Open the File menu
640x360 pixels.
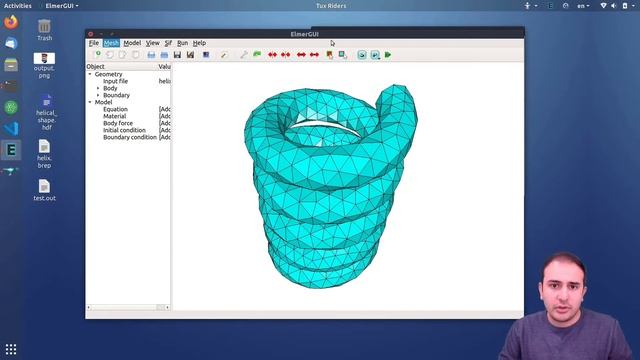[94, 43]
